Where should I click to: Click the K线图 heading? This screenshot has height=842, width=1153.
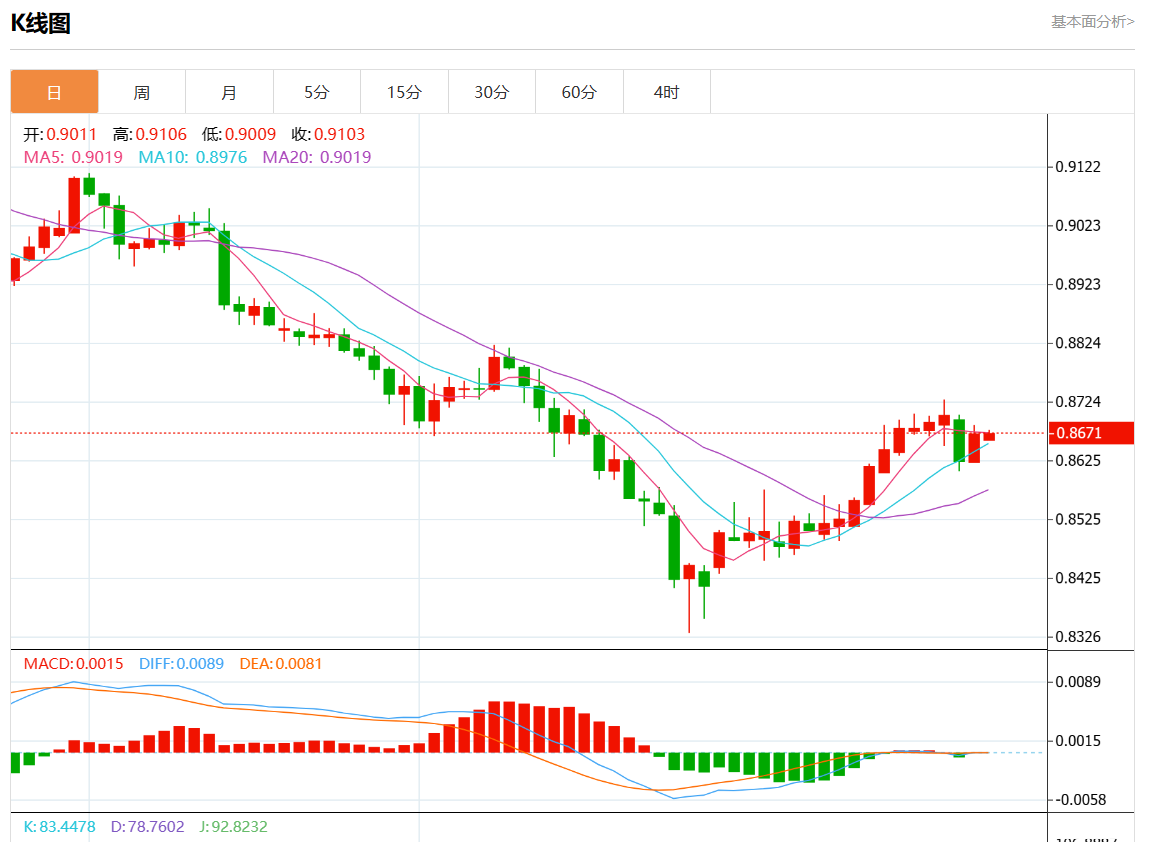pyautogui.click(x=41, y=24)
